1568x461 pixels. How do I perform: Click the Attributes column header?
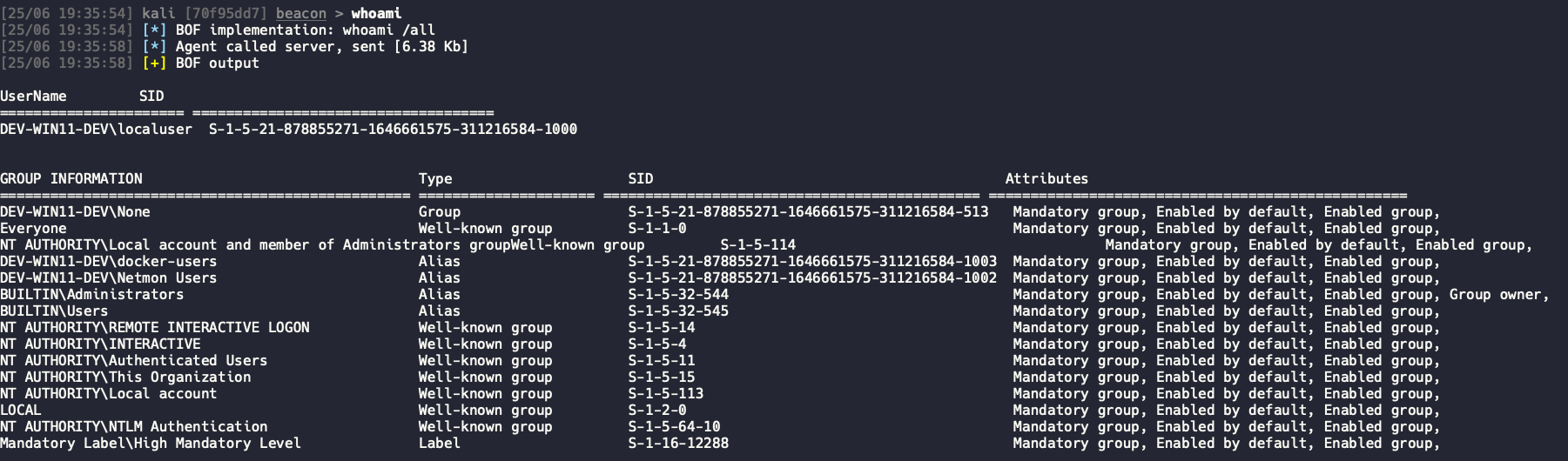1046,178
